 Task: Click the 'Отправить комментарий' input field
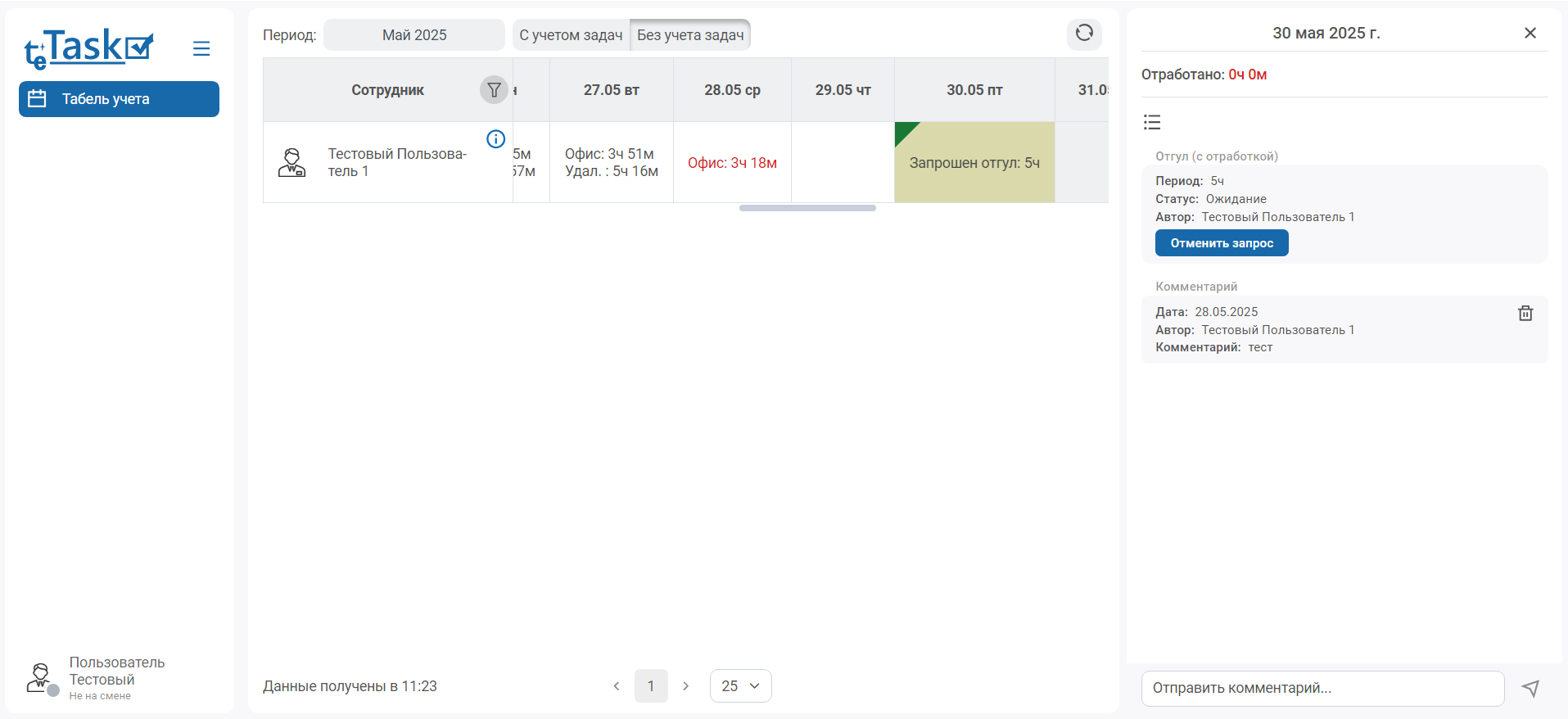pyautogui.click(x=1322, y=689)
